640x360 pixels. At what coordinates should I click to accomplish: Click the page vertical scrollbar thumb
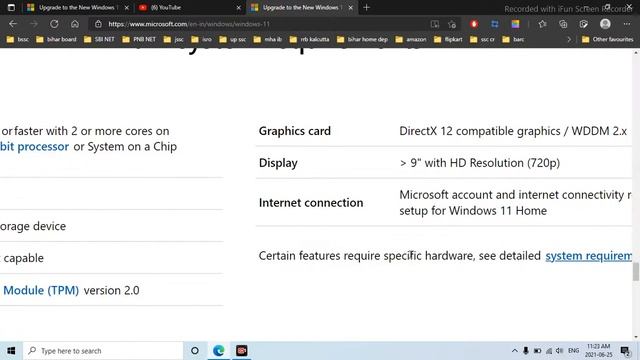pyautogui.click(x=636, y=272)
